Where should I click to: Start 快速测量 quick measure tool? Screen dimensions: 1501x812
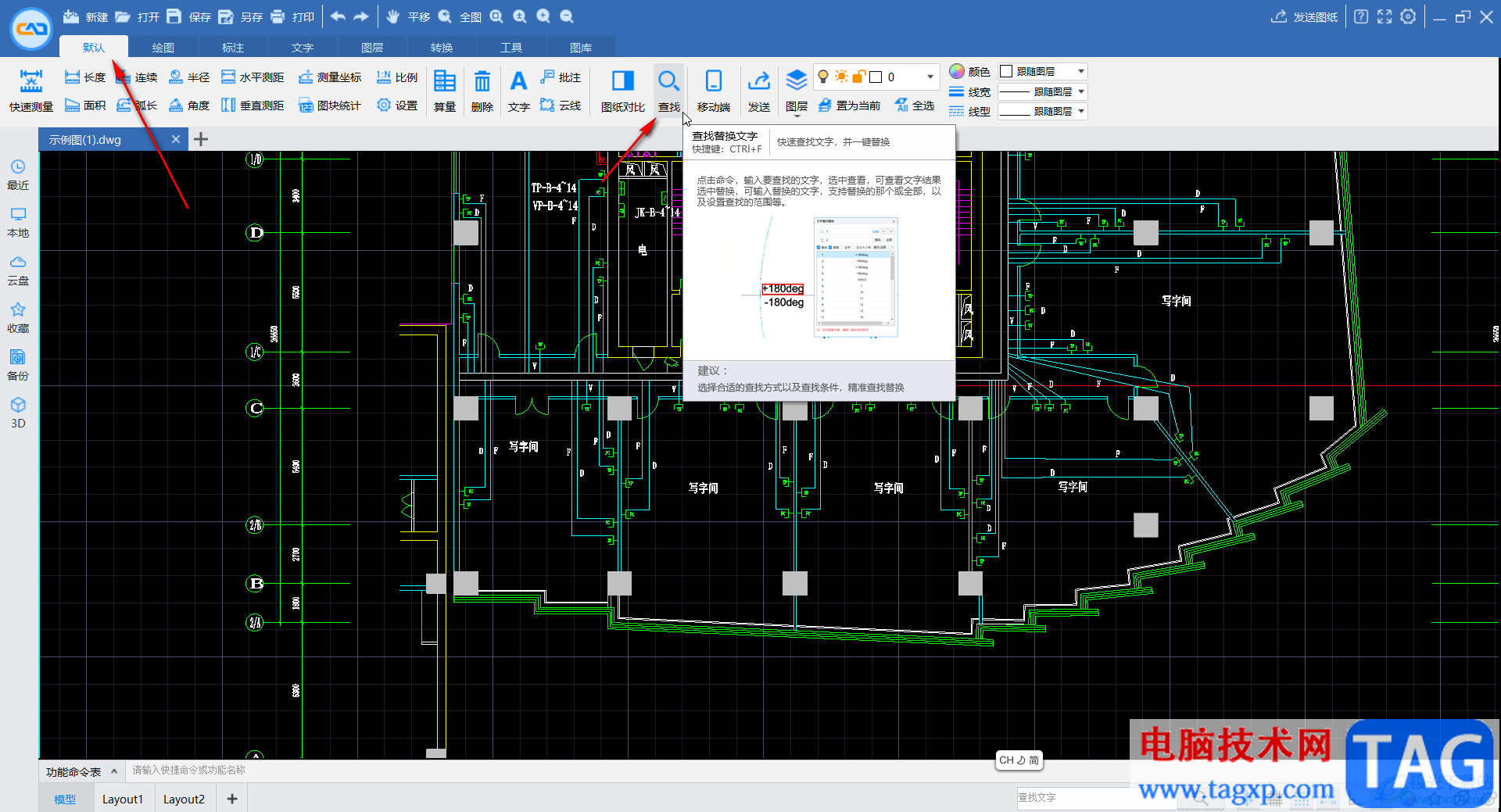click(31, 91)
